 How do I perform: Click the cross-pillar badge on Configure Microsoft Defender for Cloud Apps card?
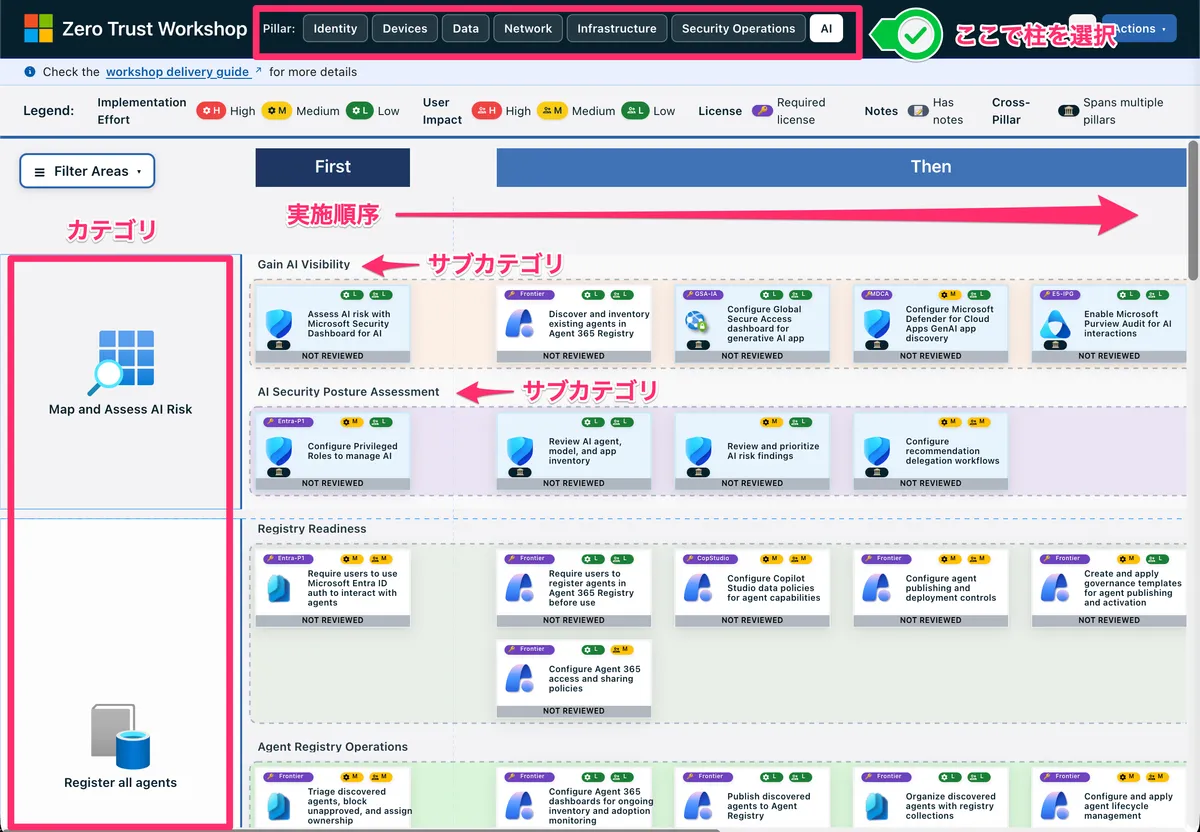876,345
